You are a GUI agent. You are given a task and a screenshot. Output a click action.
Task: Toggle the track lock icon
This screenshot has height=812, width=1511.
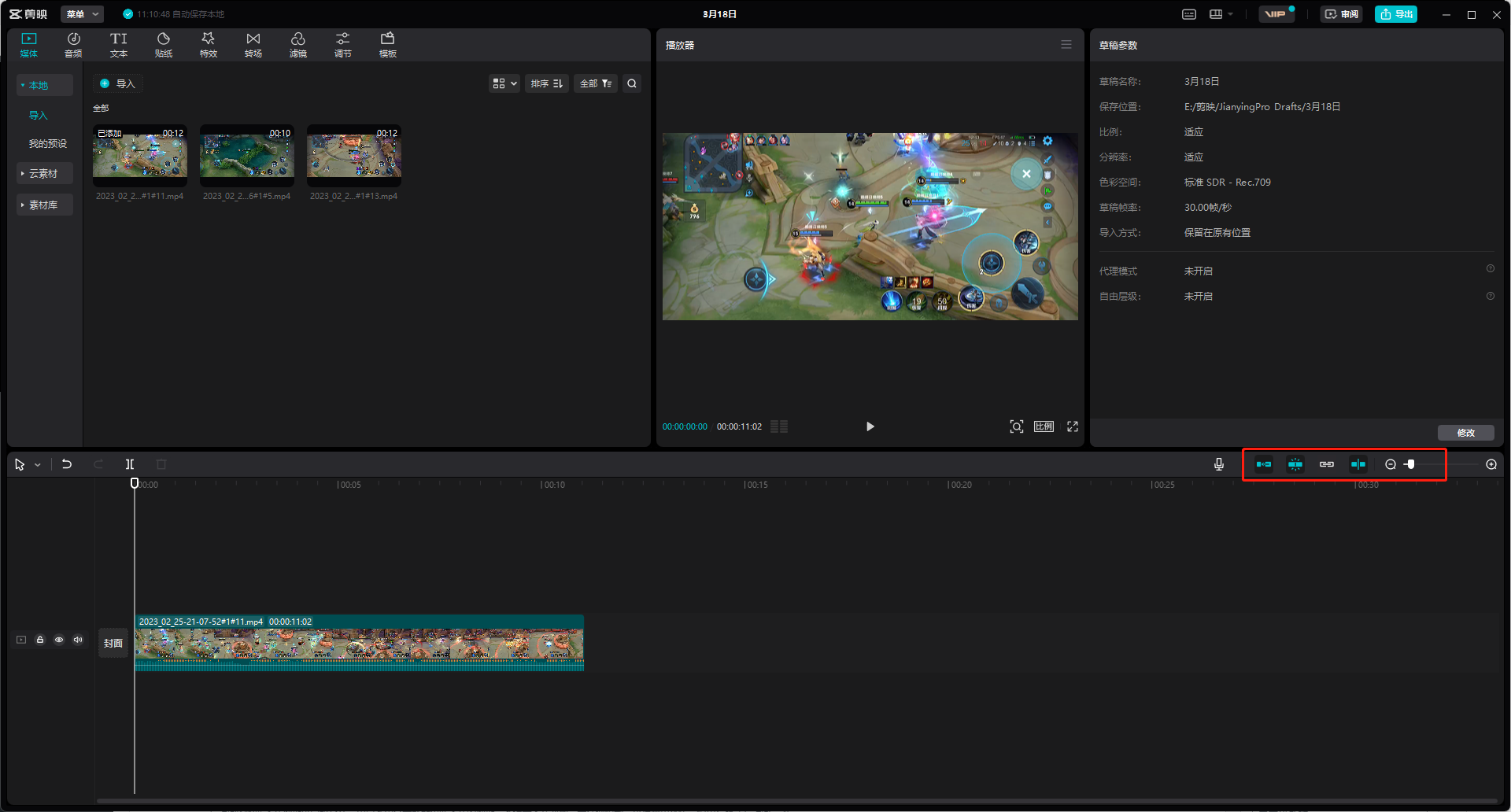pos(40,640)
